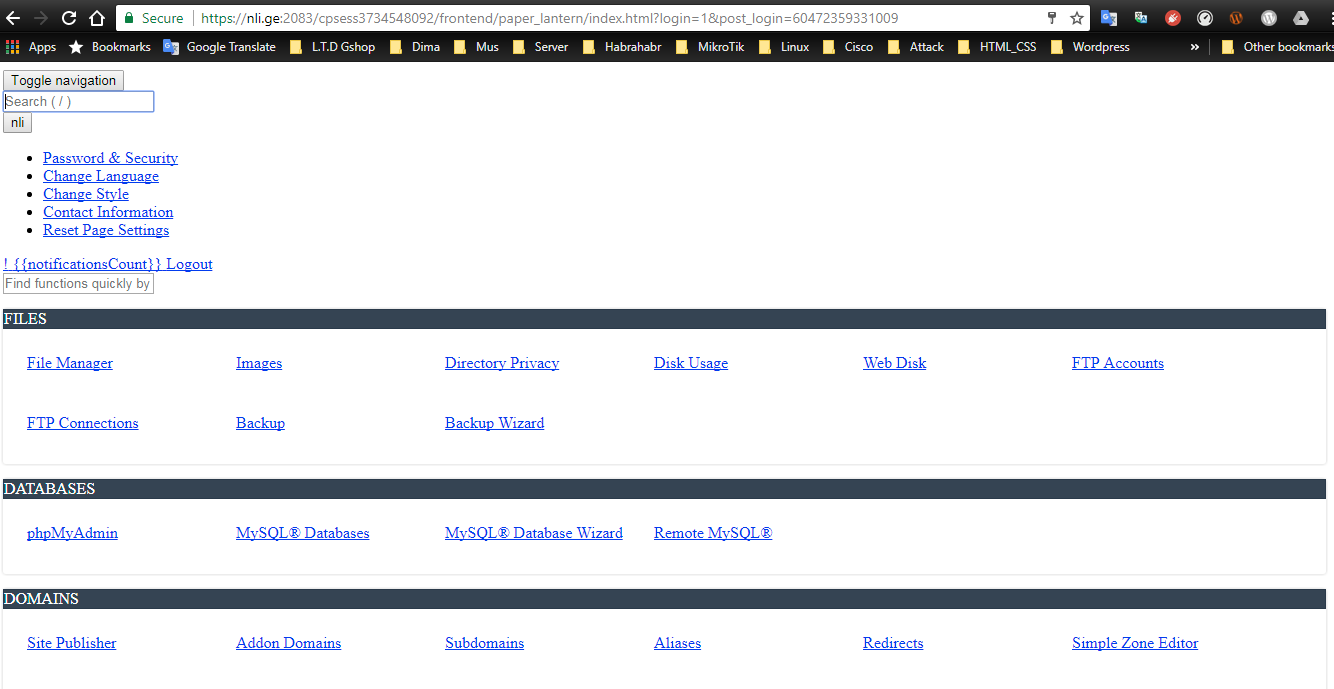Open the MySQL® Databases link

tap(303, 533)
